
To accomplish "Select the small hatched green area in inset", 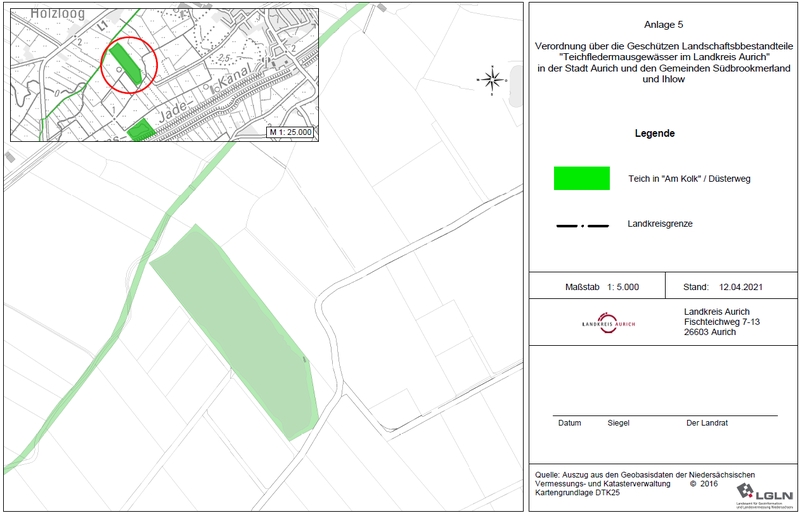I will point(140,130).
